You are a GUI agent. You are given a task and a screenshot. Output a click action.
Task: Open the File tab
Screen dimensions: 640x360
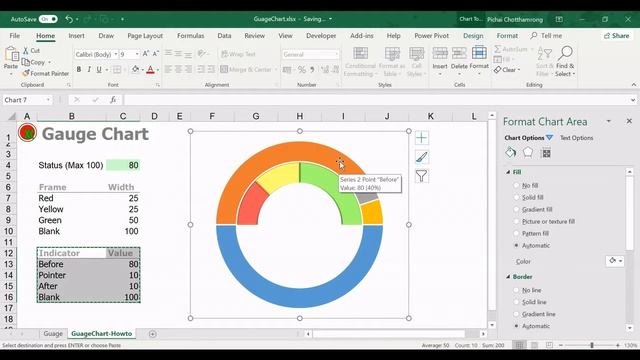tap(15, 36)
